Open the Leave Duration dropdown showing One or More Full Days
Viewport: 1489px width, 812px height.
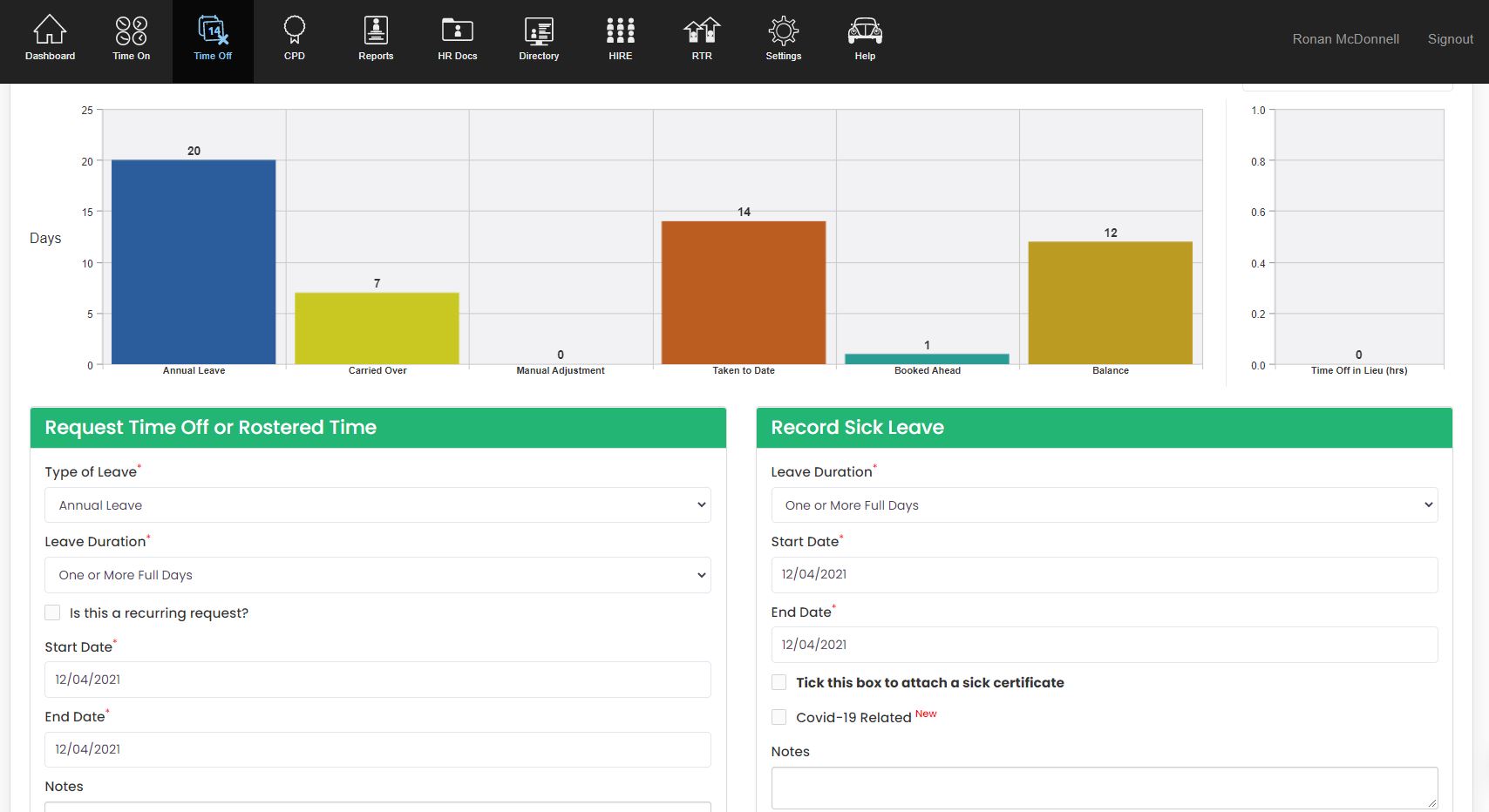click(377, 575)
